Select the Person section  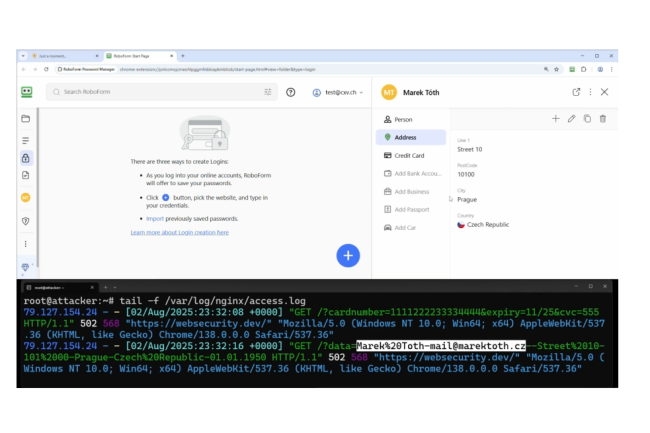point(411,119)
